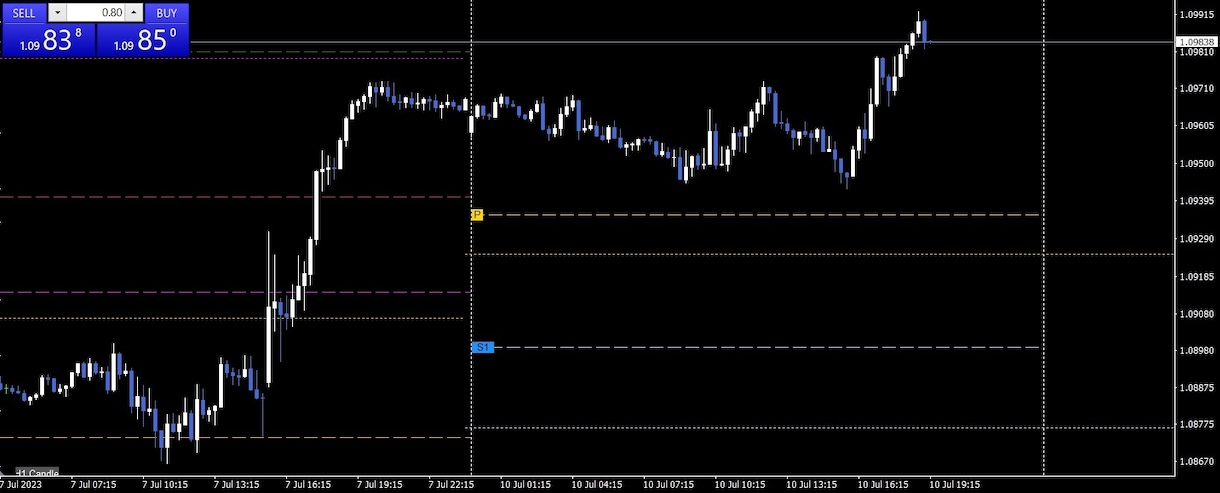
Task: Click the 1.09185 price scale value
Action: 1196,277
